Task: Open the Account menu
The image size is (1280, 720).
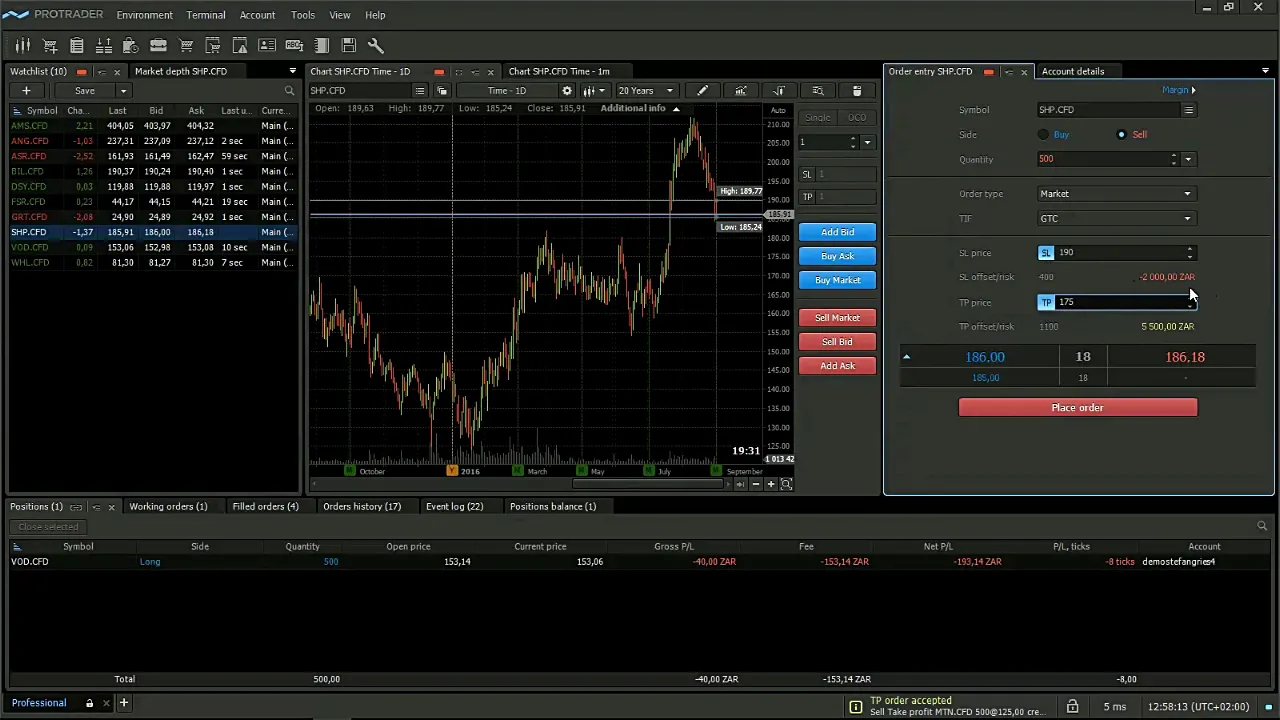Action: point(257,15)
